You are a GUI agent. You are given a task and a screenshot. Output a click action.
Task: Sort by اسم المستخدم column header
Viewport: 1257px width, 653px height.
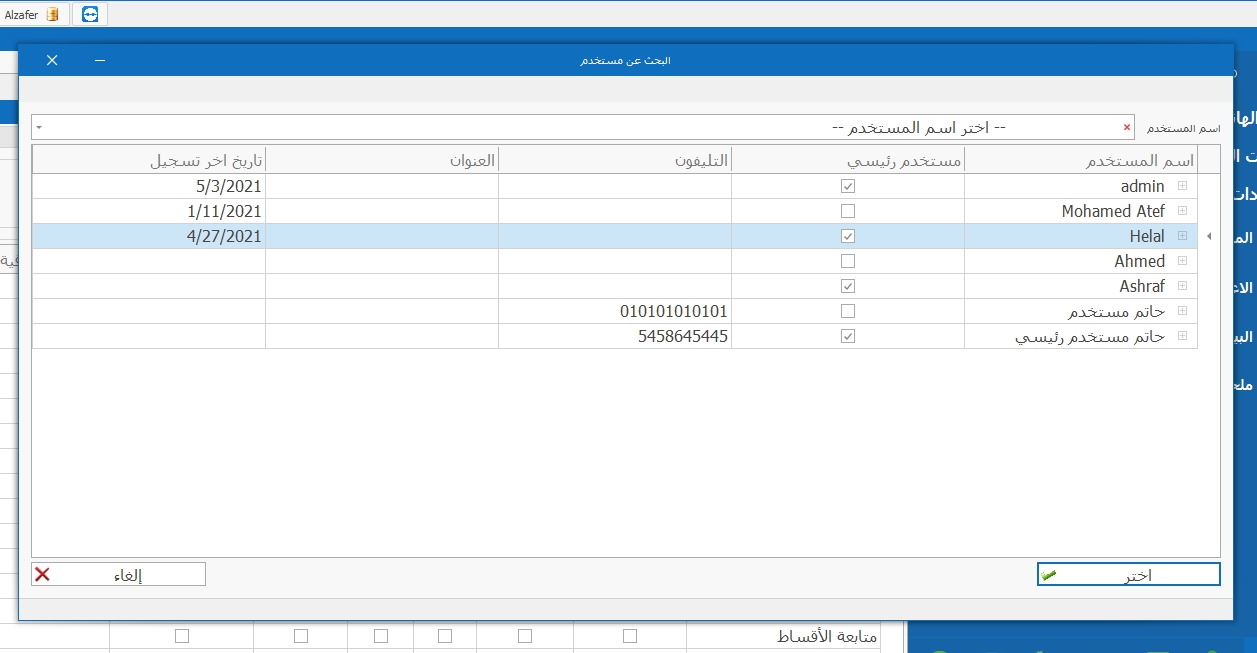(x=1080, y=160)
